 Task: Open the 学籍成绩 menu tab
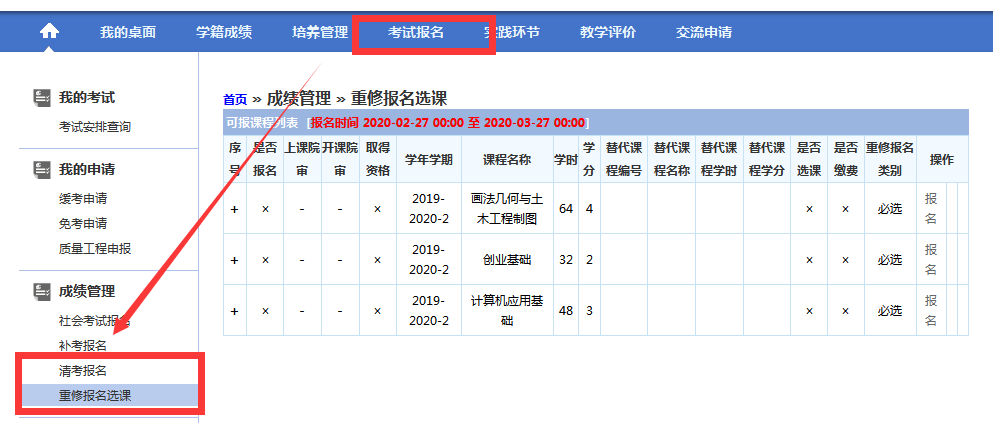pyautogui.click(x=224, y=32)
